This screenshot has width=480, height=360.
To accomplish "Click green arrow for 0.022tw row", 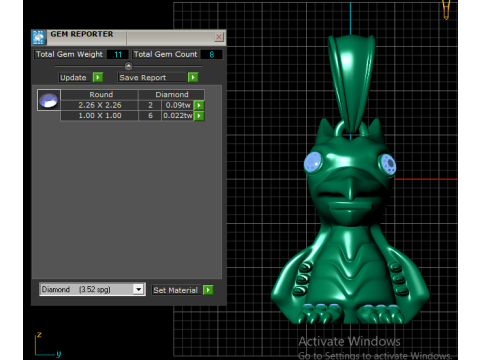I will [x=199, y=116].
